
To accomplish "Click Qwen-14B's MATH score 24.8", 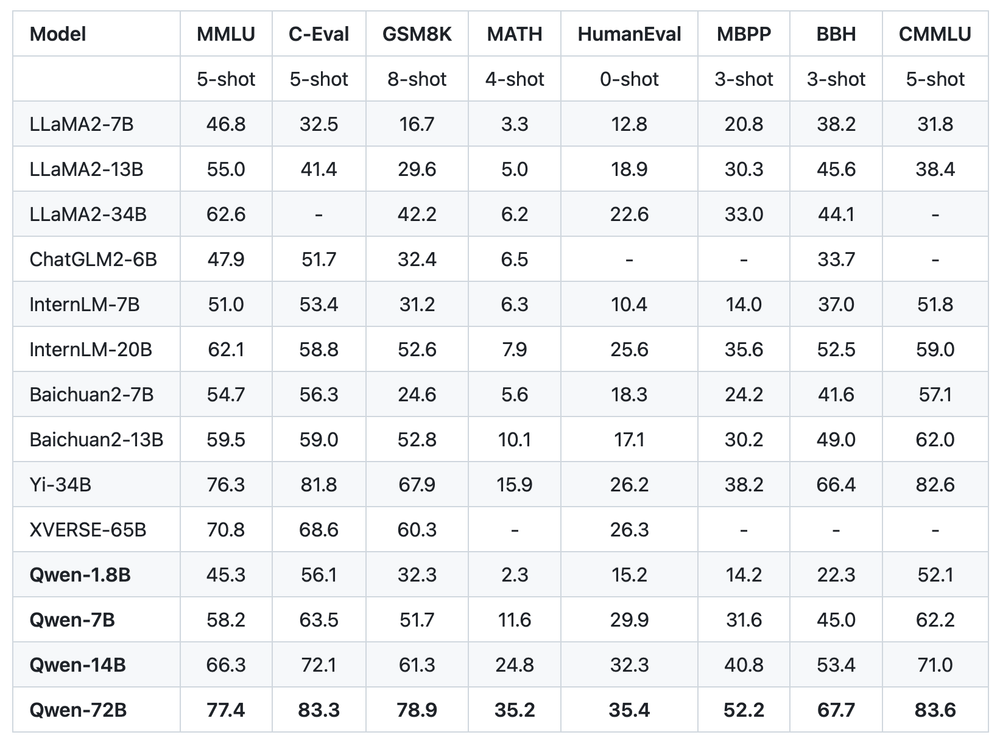I will (515, 665).
